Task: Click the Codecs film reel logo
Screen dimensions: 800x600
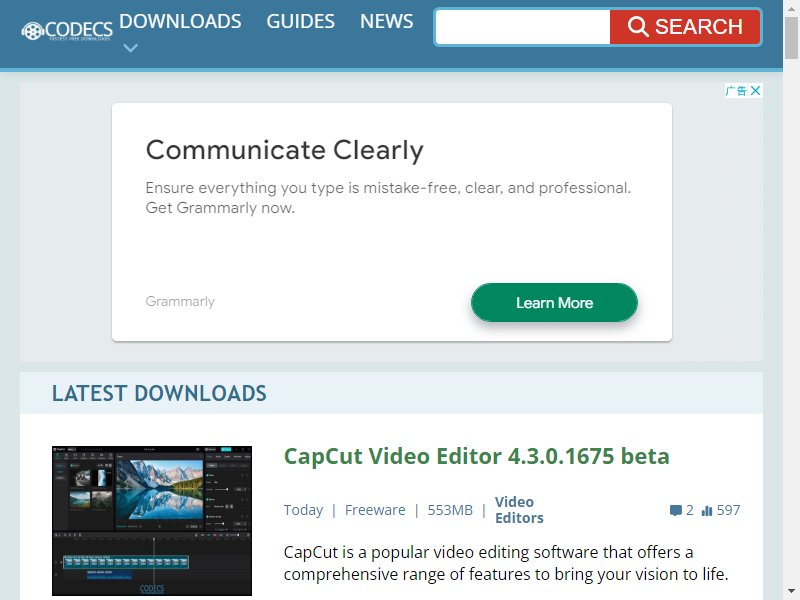Action: pyautogui.click(x=67, y=31)
